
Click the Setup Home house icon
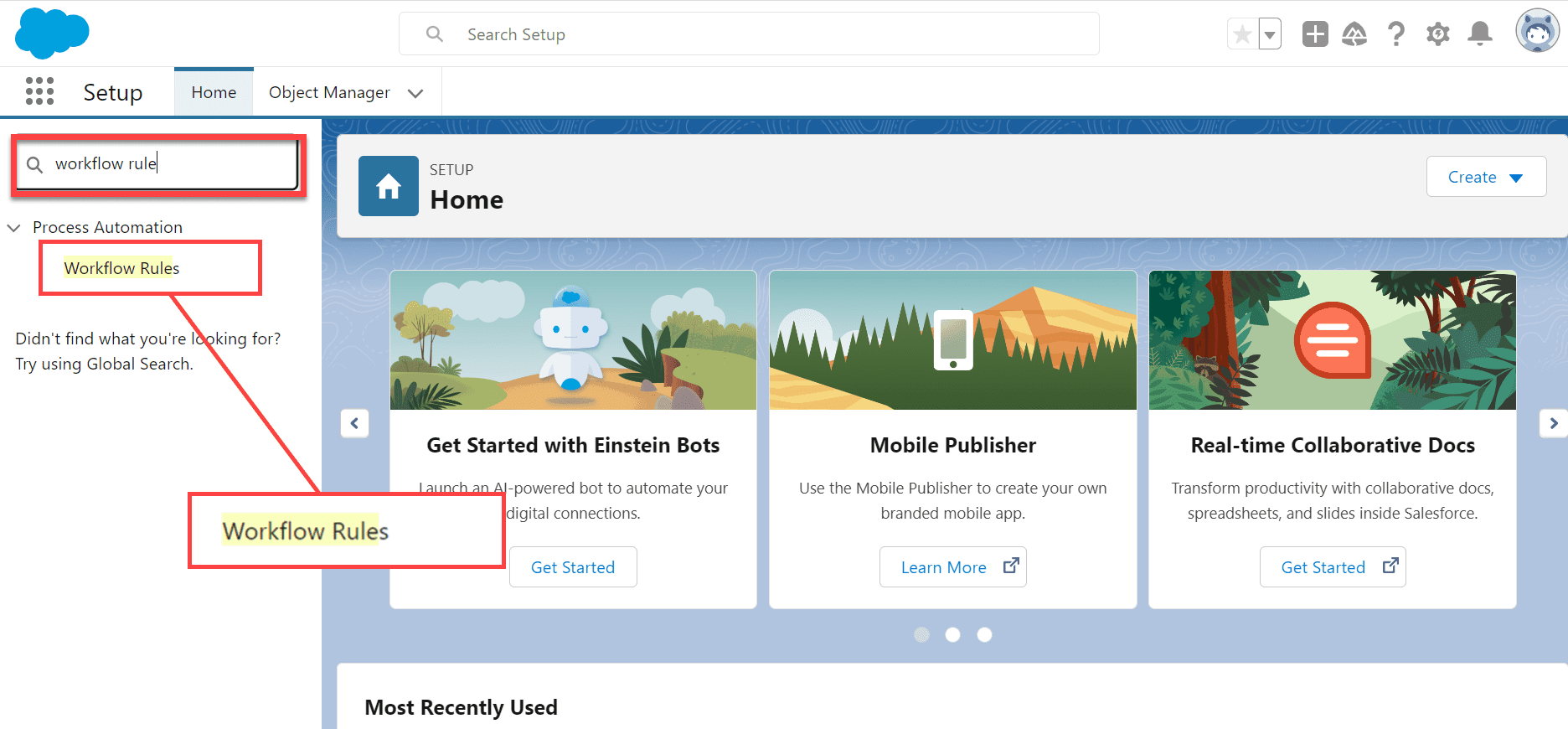point(389,186)
